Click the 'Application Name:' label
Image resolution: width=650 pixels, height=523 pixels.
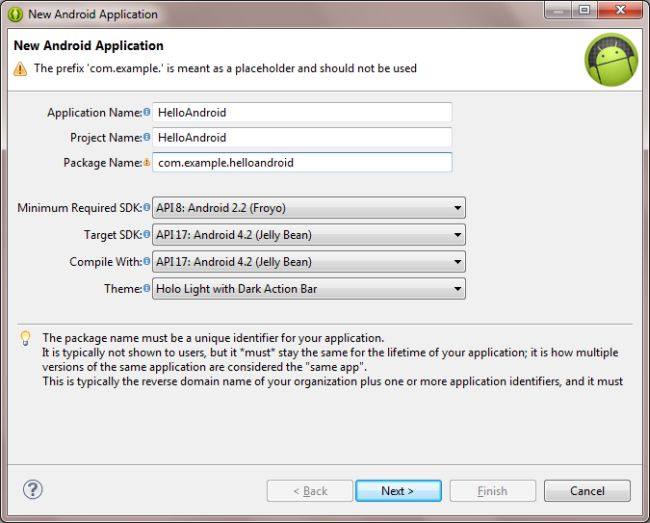(x=95, y=112)
